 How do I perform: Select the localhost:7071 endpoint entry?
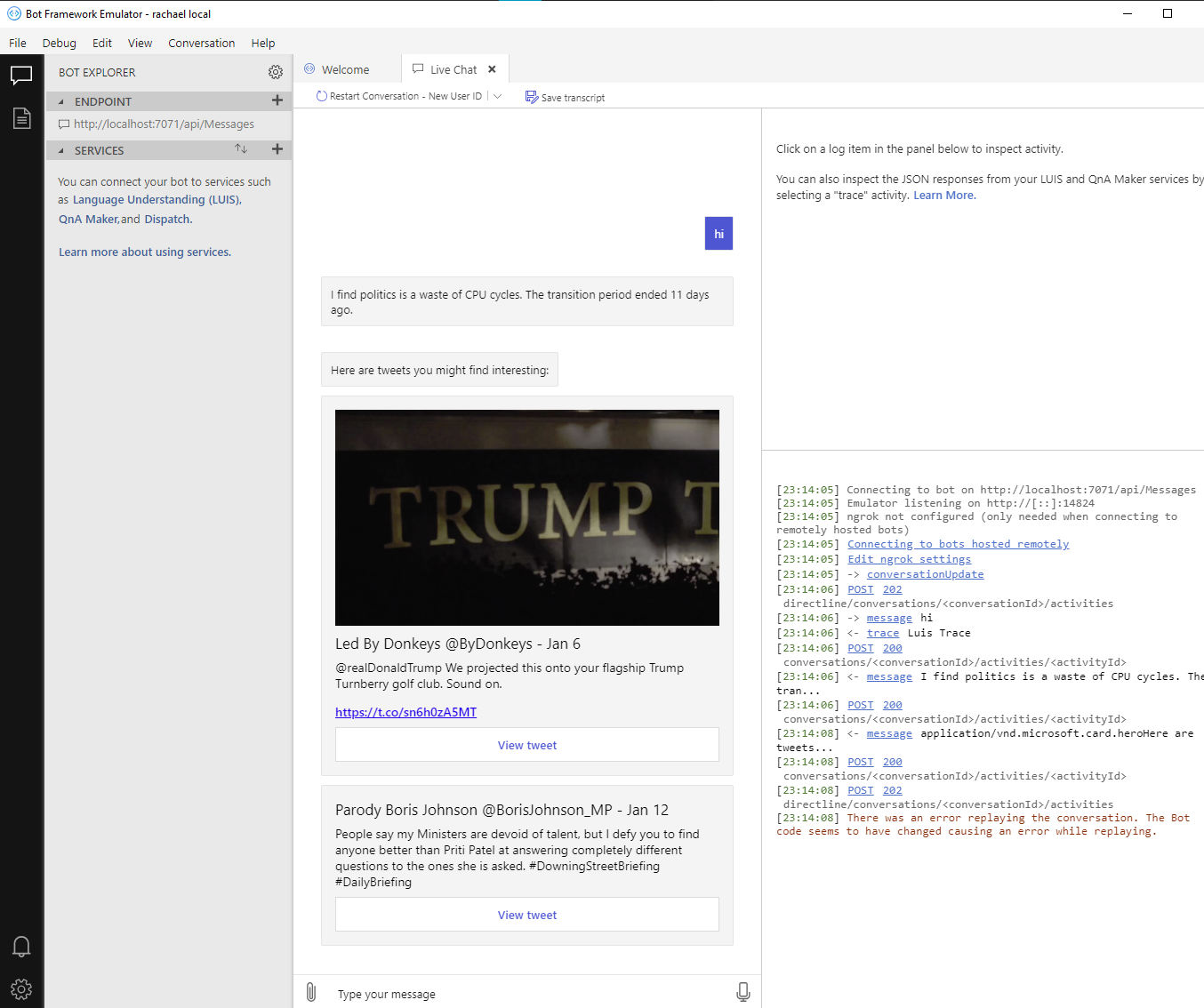pyautogui.click(x=165, y=124)
